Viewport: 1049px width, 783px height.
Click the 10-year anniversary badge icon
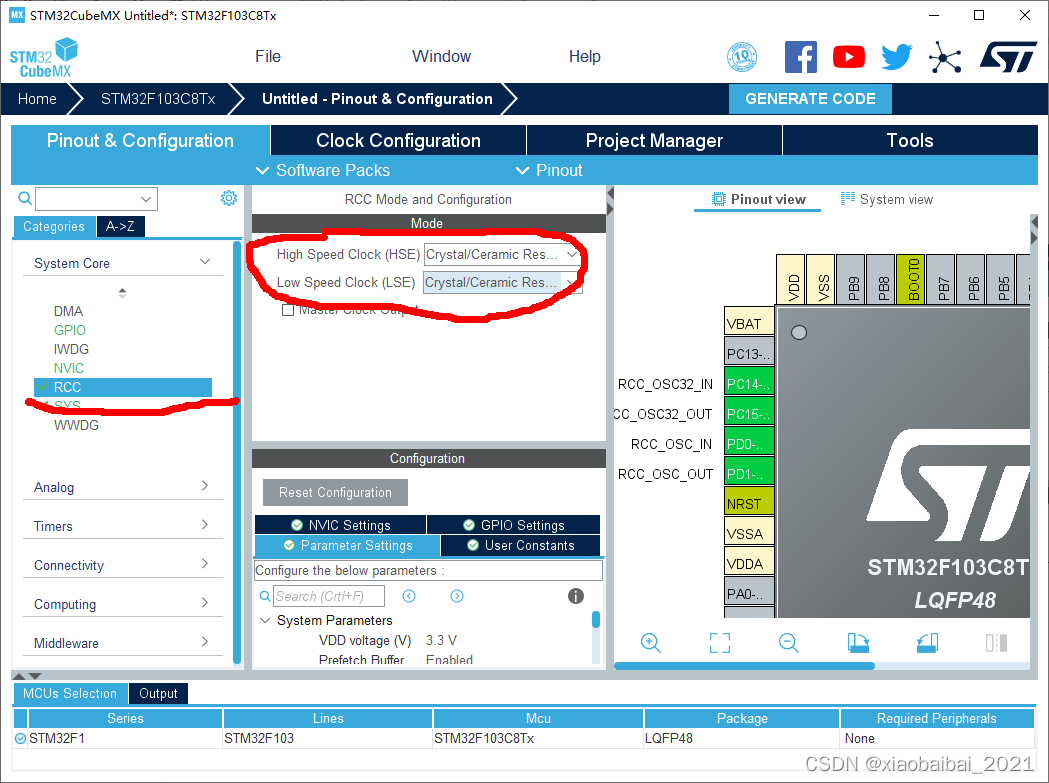point(742,58)
